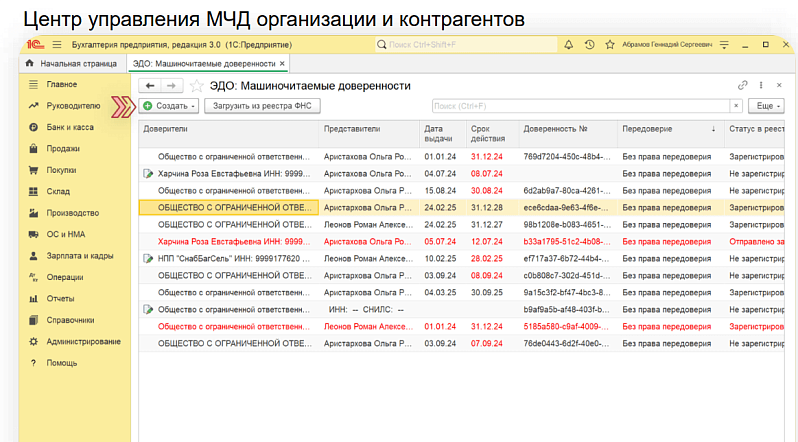
Task: Open Главное section in sidebar
Action: click(62, 85)
